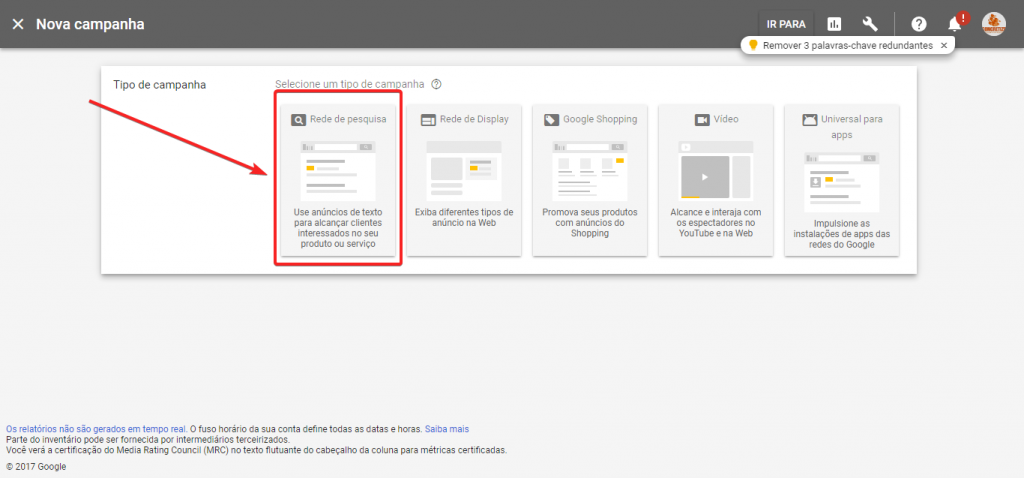The height and width of the screenshot is (478, 1024).
Task: Select the Google Shopping campaign card
Action: click(590, 180)
